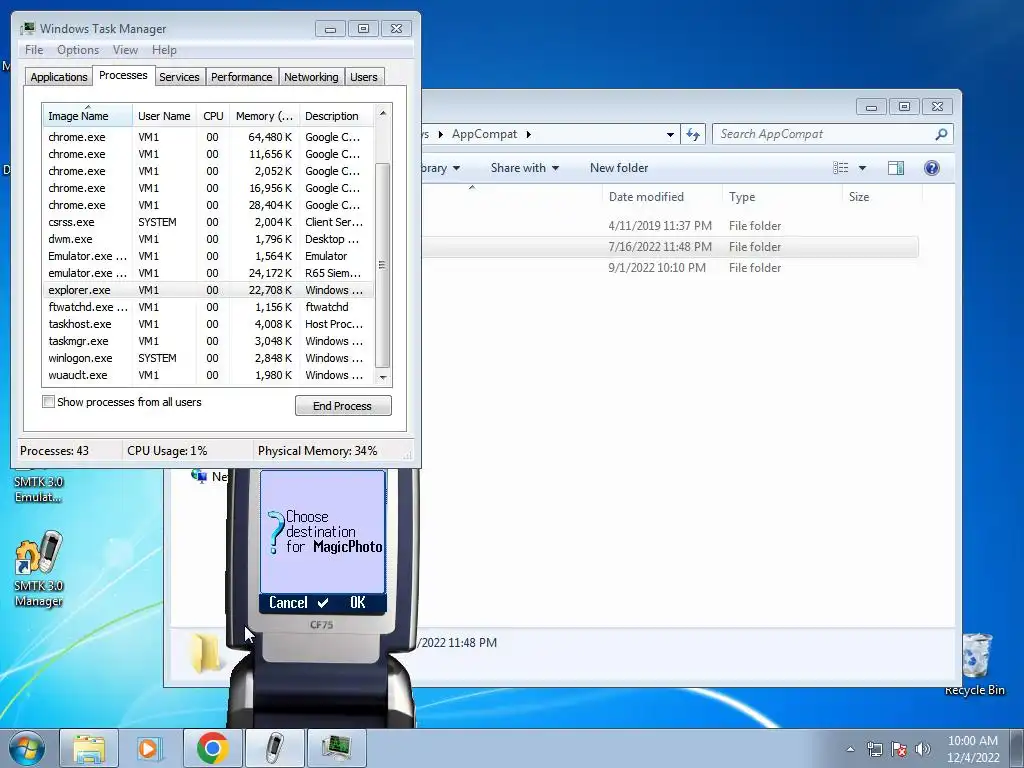
Task: Click the process list scroll down arrow
Action: tap(383, 377)
